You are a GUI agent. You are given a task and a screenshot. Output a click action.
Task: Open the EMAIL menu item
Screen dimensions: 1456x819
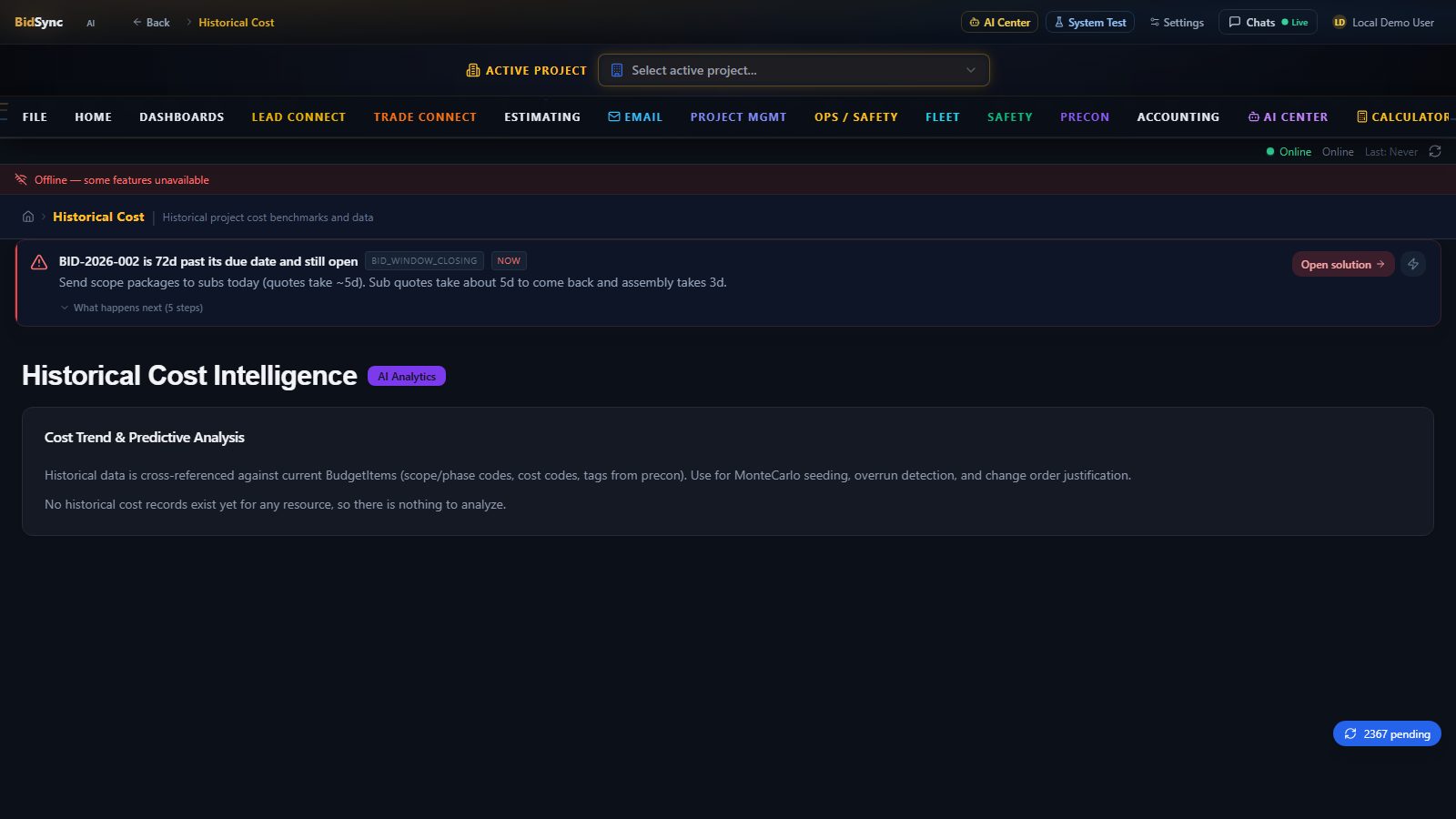(x=635, y=116)
